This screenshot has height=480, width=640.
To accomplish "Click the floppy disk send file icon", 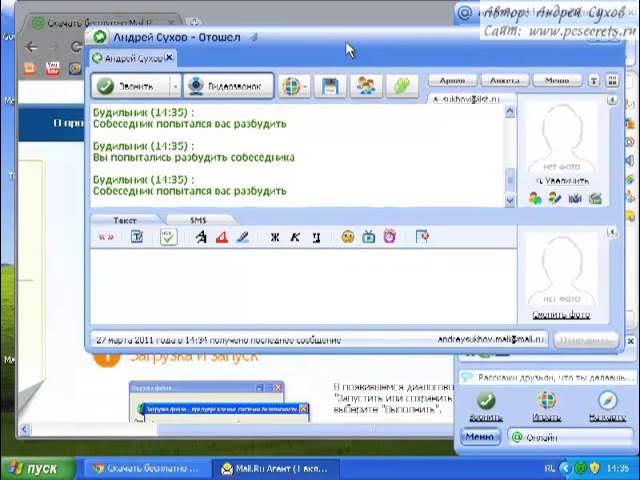I will (x=330, y=86).
